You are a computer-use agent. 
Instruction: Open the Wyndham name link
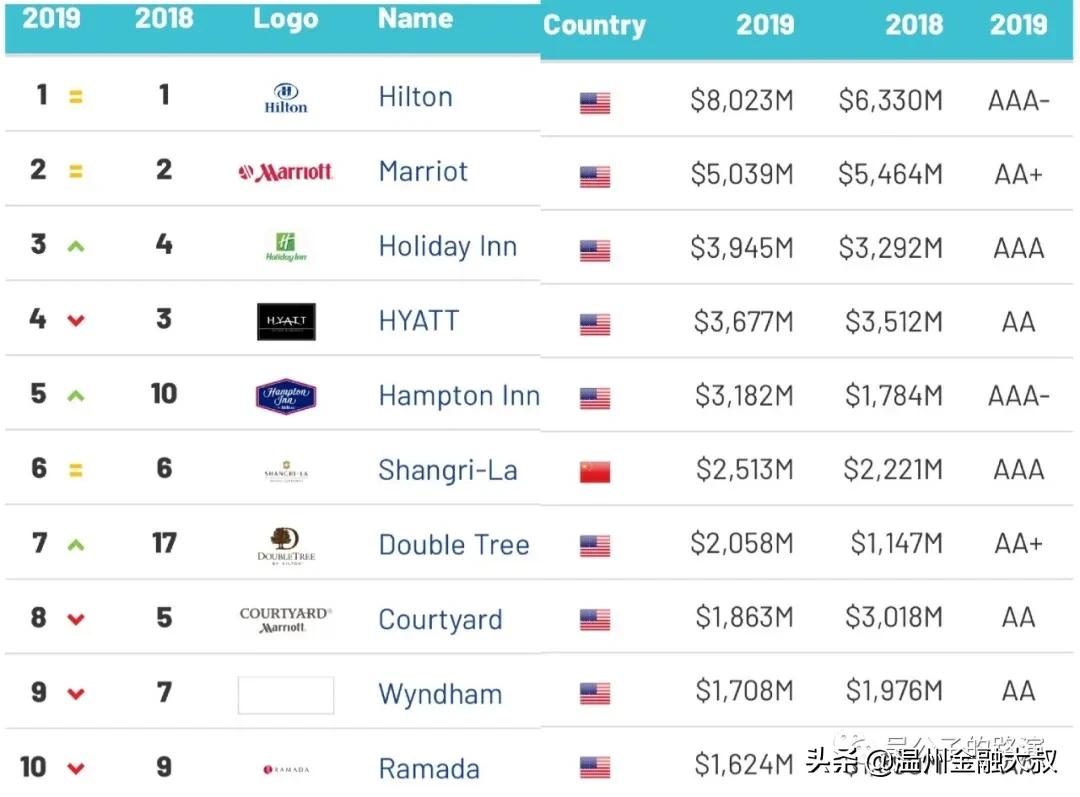pos(440,694)
